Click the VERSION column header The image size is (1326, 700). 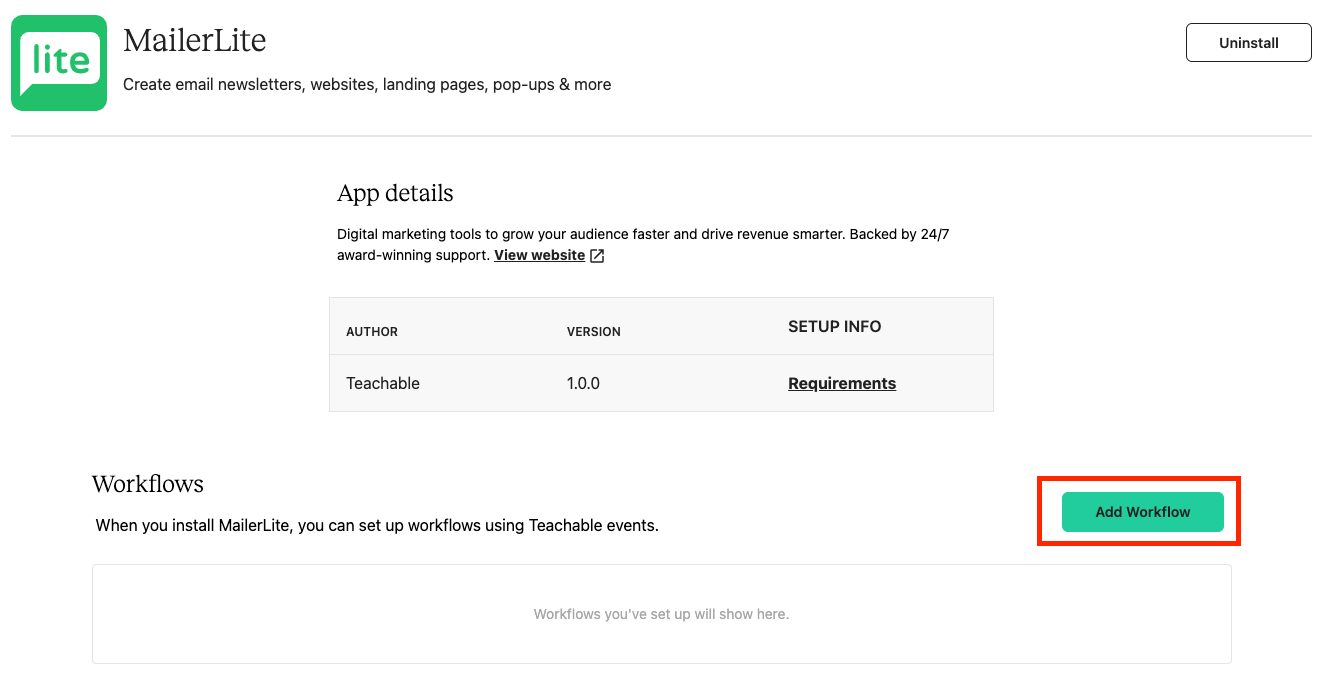(x=594, y=332)
